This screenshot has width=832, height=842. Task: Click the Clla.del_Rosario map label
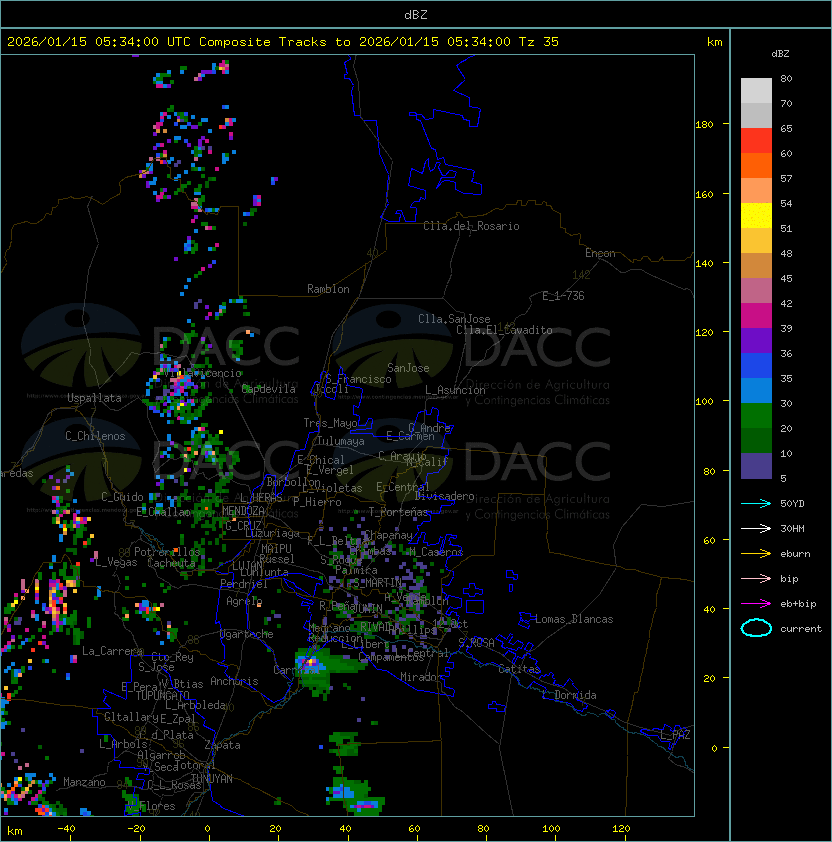[x=471, y=226]
